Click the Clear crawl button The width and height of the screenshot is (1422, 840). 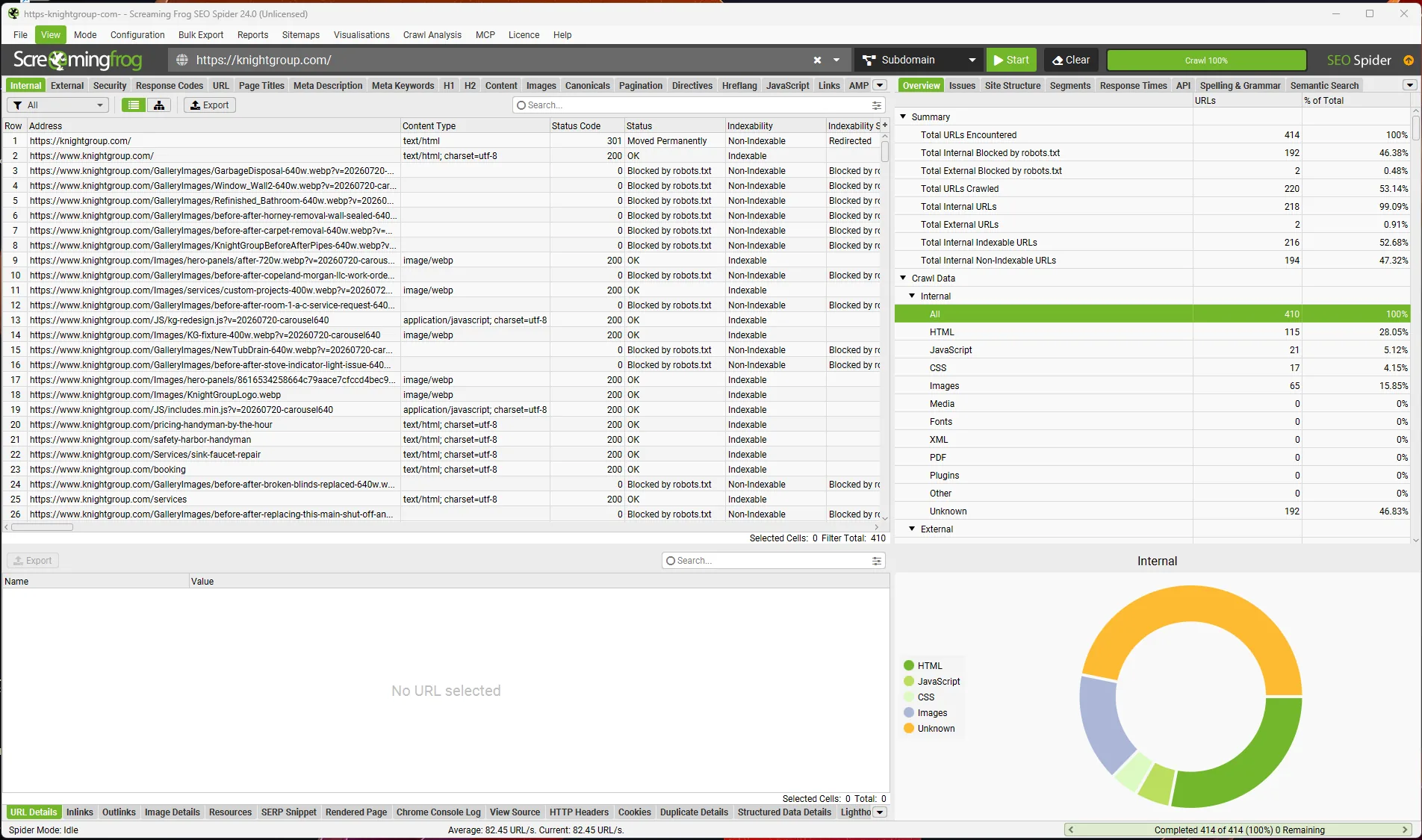[x=1071, y=60]
